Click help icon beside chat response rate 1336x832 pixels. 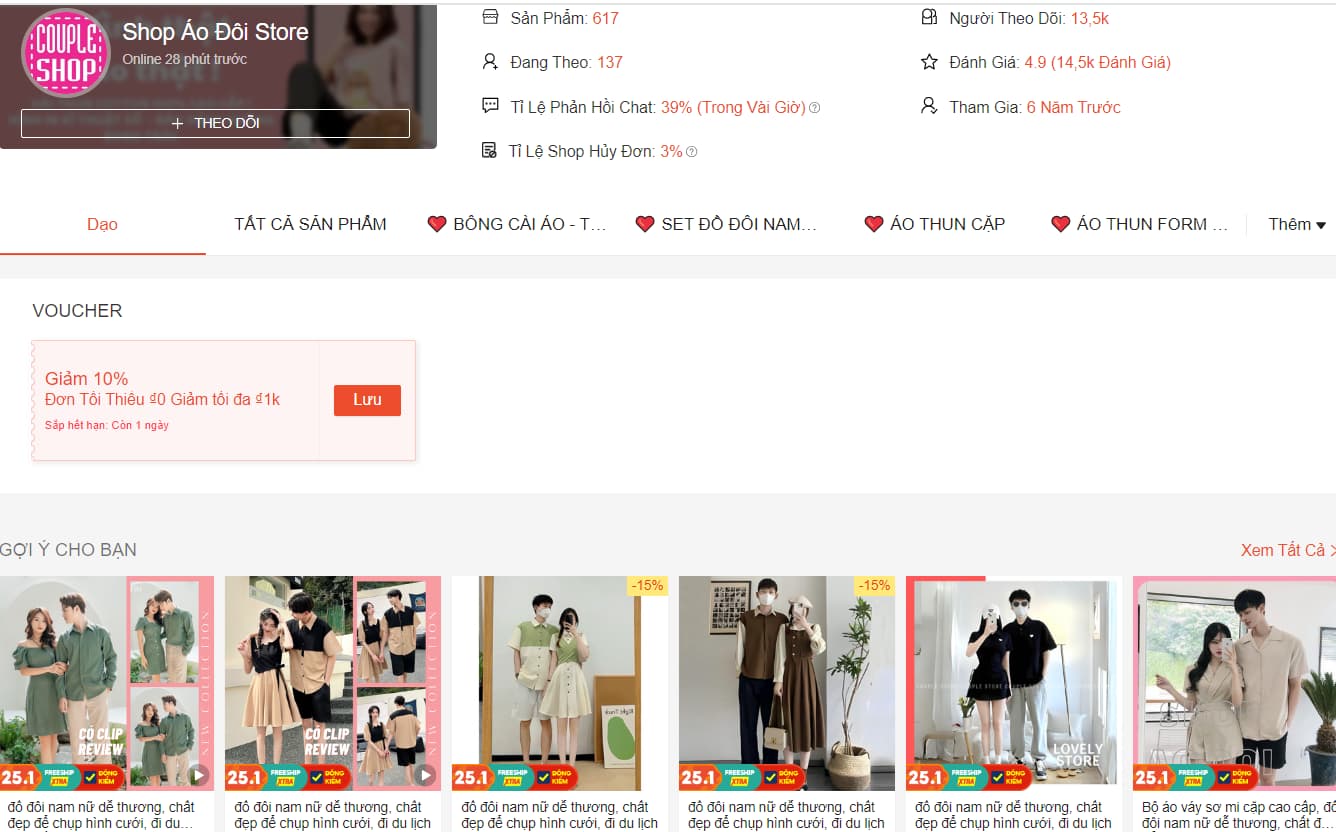(x=814, y=108)
